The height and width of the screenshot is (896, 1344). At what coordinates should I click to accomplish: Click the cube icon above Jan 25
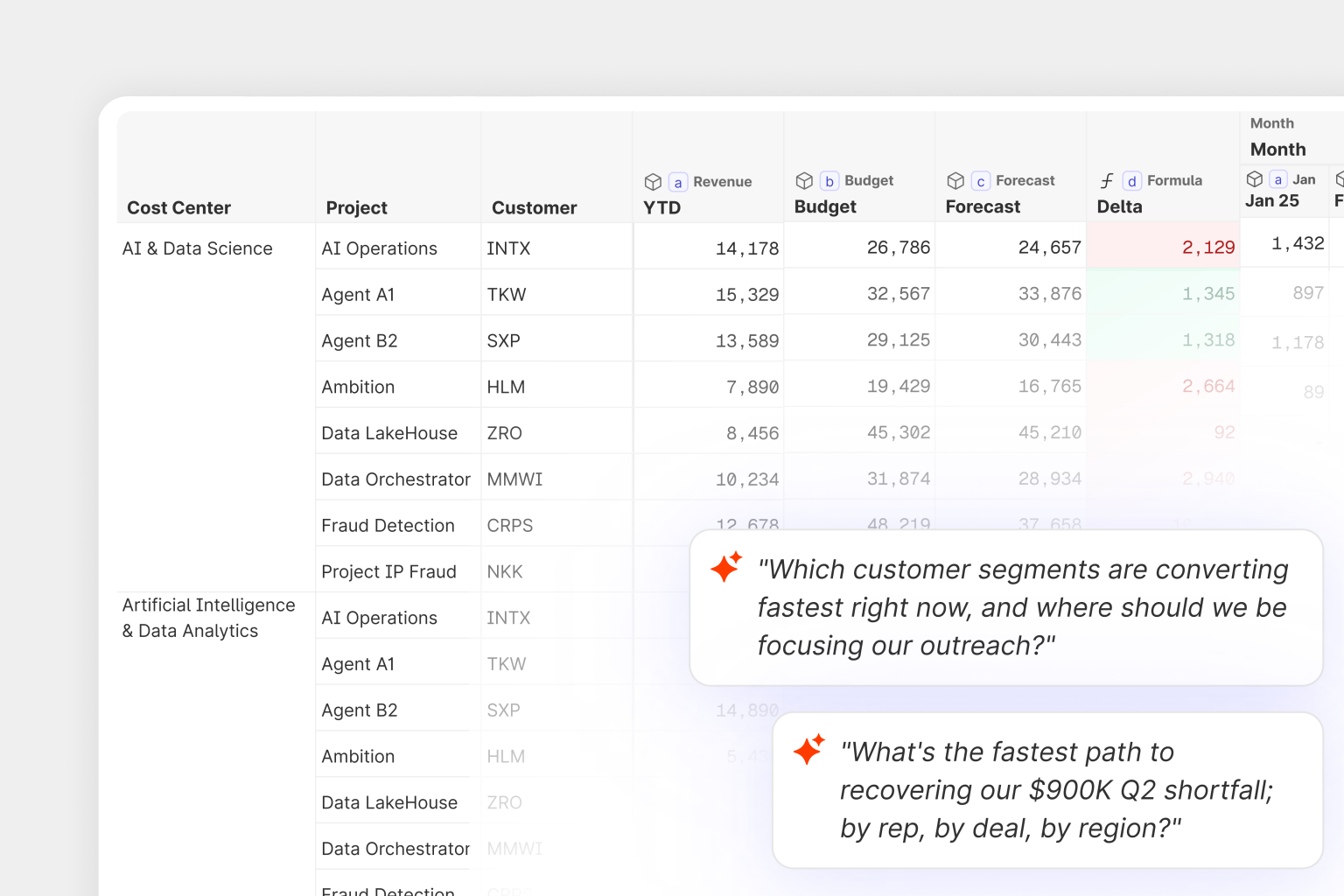[x=1255, y=179]
